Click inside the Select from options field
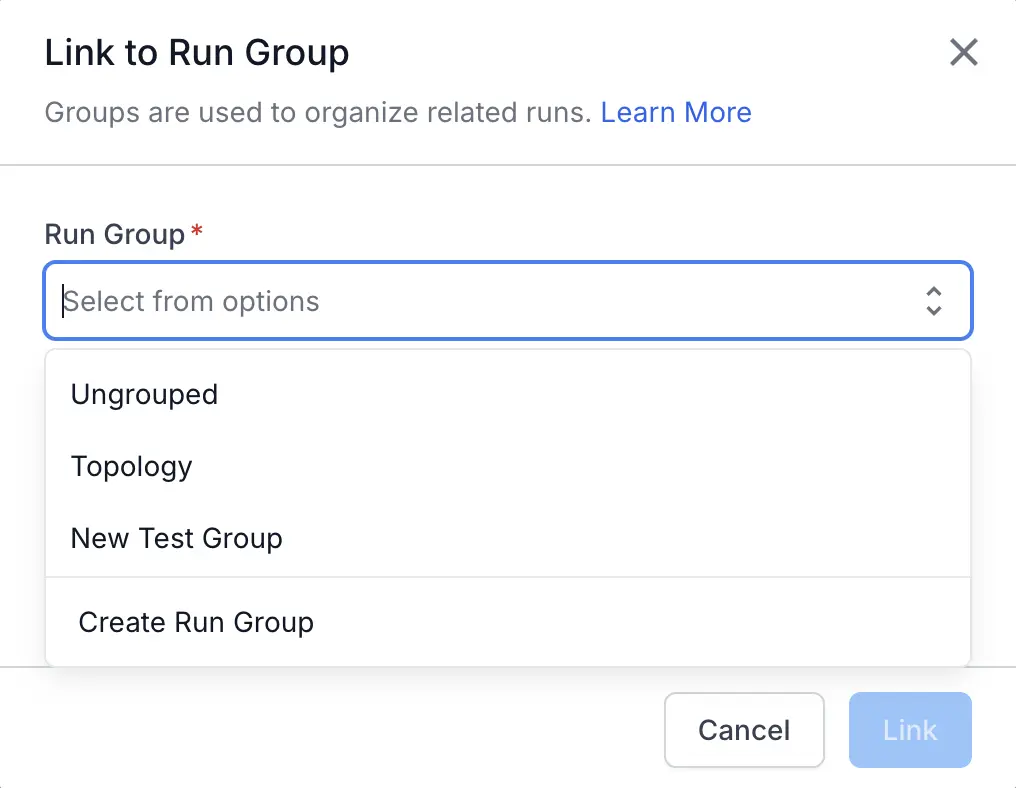 coord(400,300)
